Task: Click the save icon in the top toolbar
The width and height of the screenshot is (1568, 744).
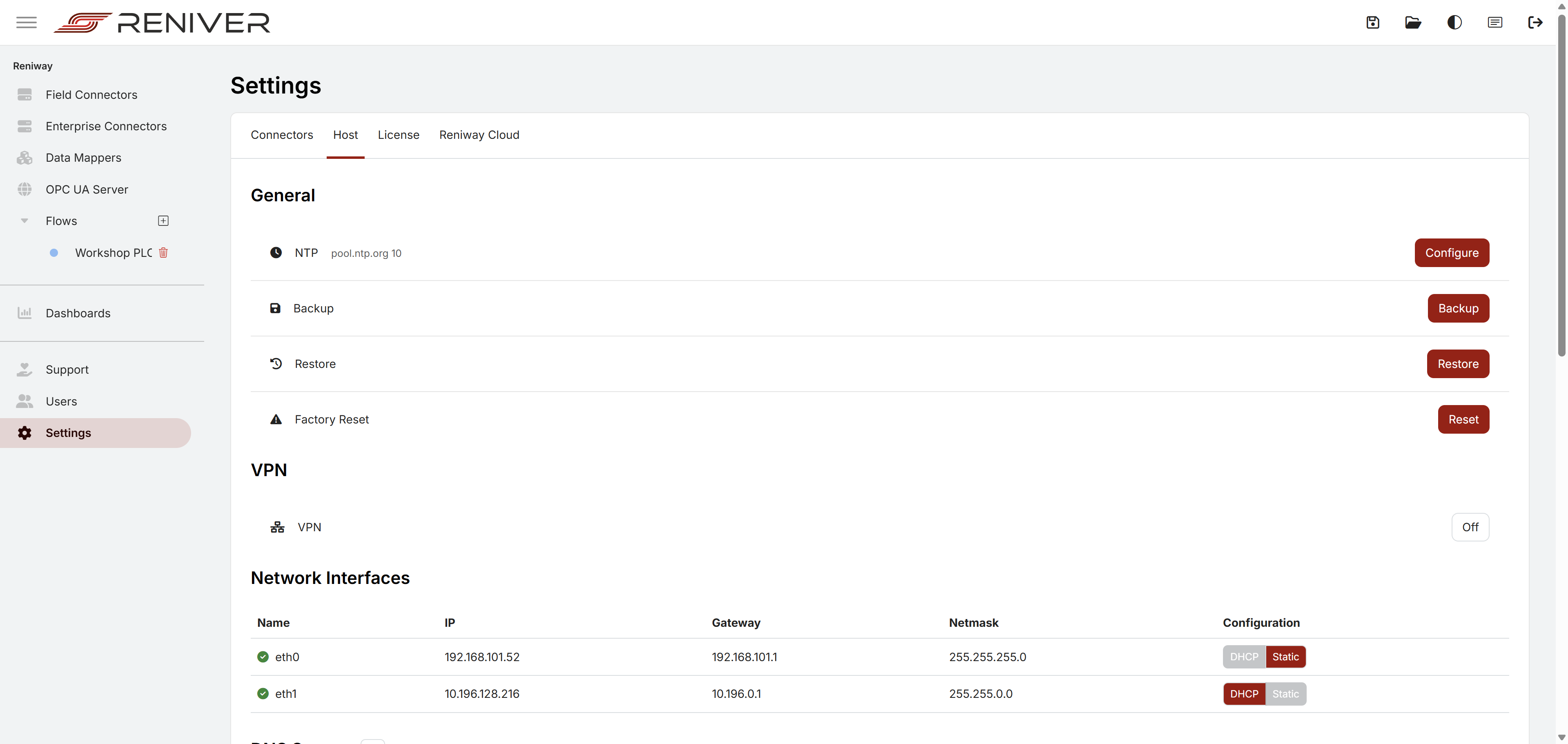Action: point(1372,22)
